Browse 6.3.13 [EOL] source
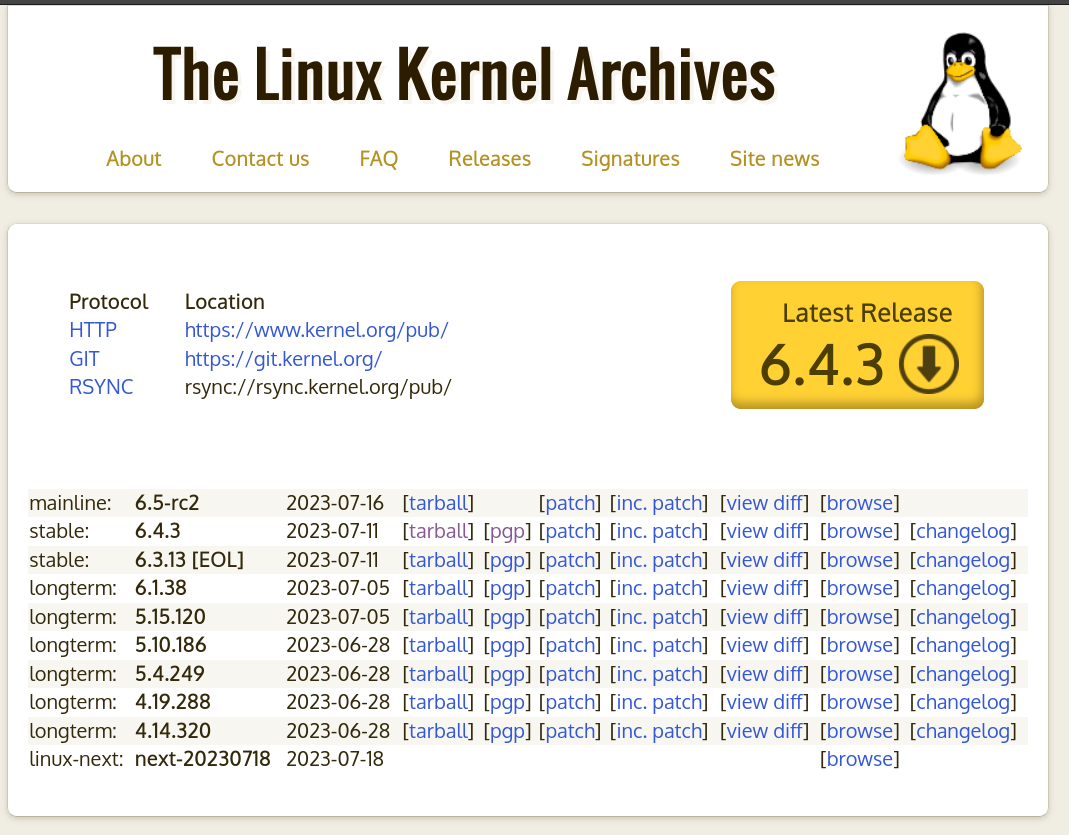Image resolution: width=1069 pixels, height=835 pixels. [x=860, y=560]
